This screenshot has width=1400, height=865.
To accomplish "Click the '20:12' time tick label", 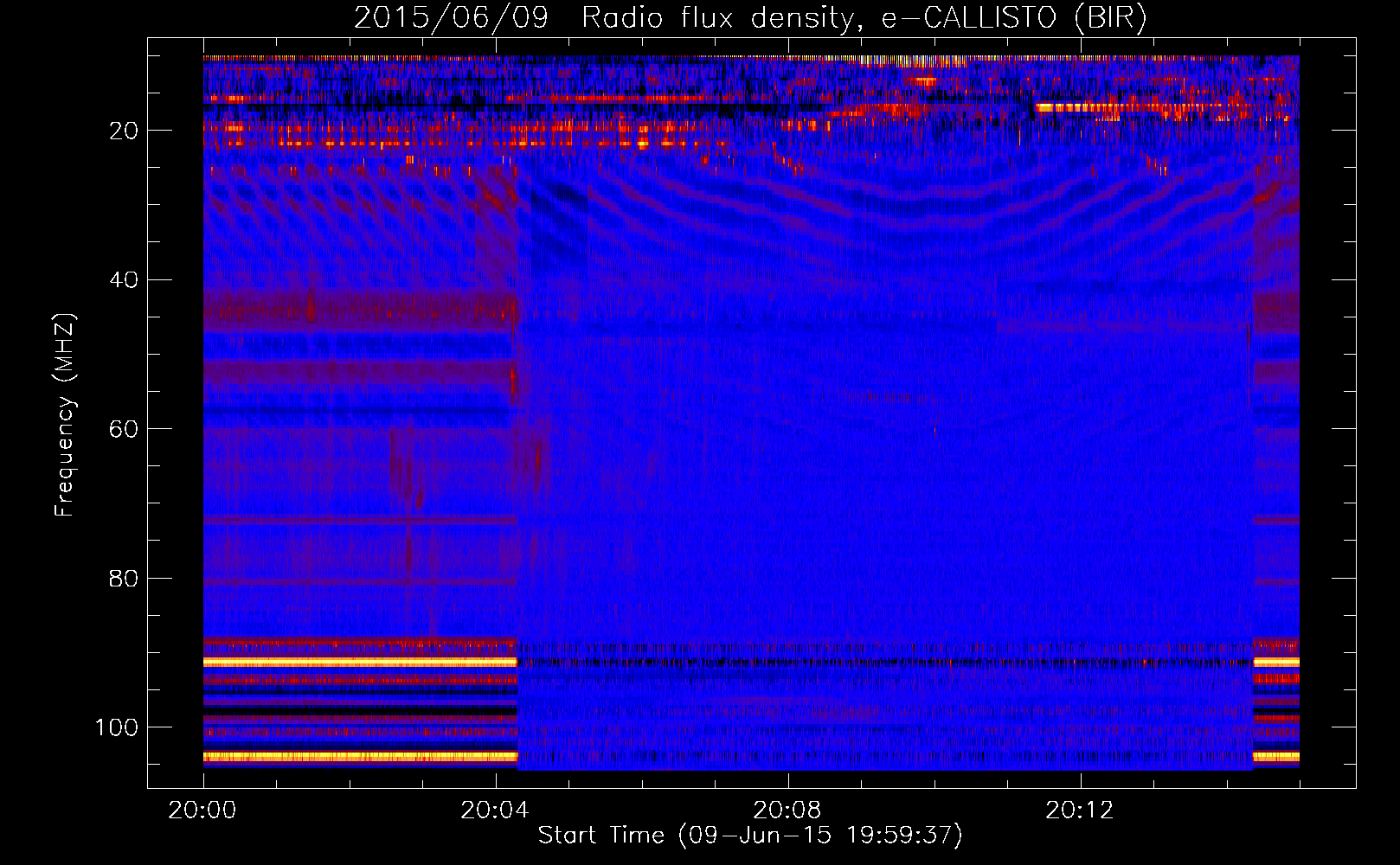I will click(1080, 811).
